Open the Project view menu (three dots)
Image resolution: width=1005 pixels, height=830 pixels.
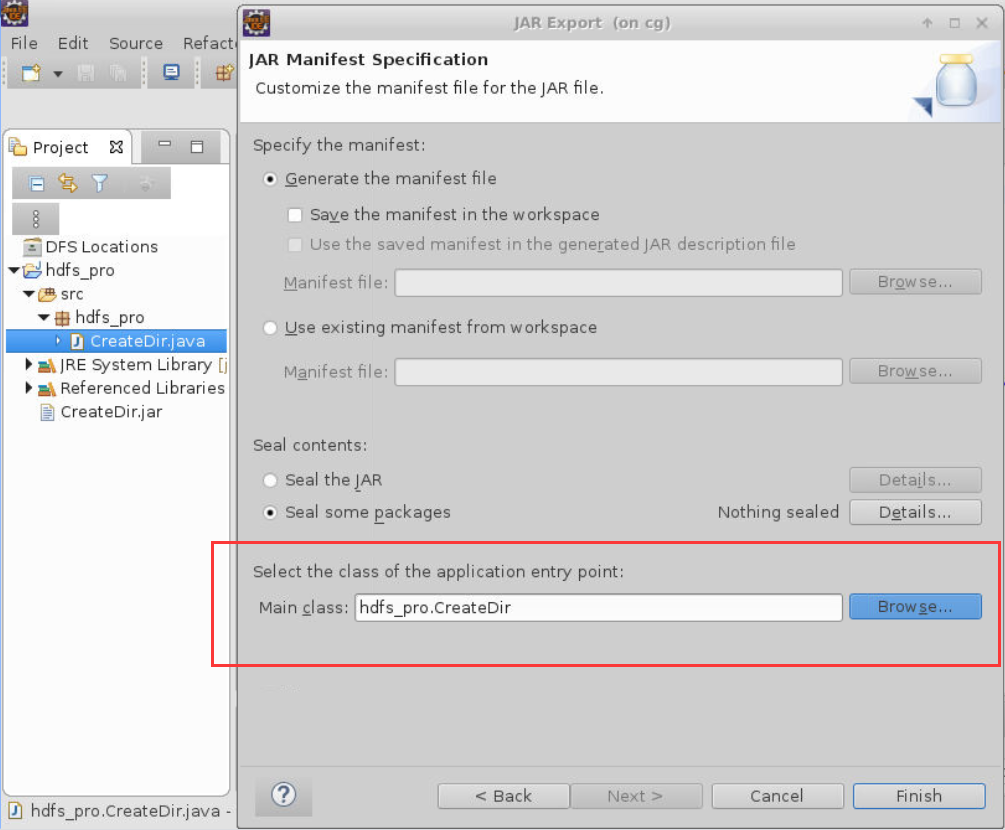pyautogui.click(x=36, y=219)
